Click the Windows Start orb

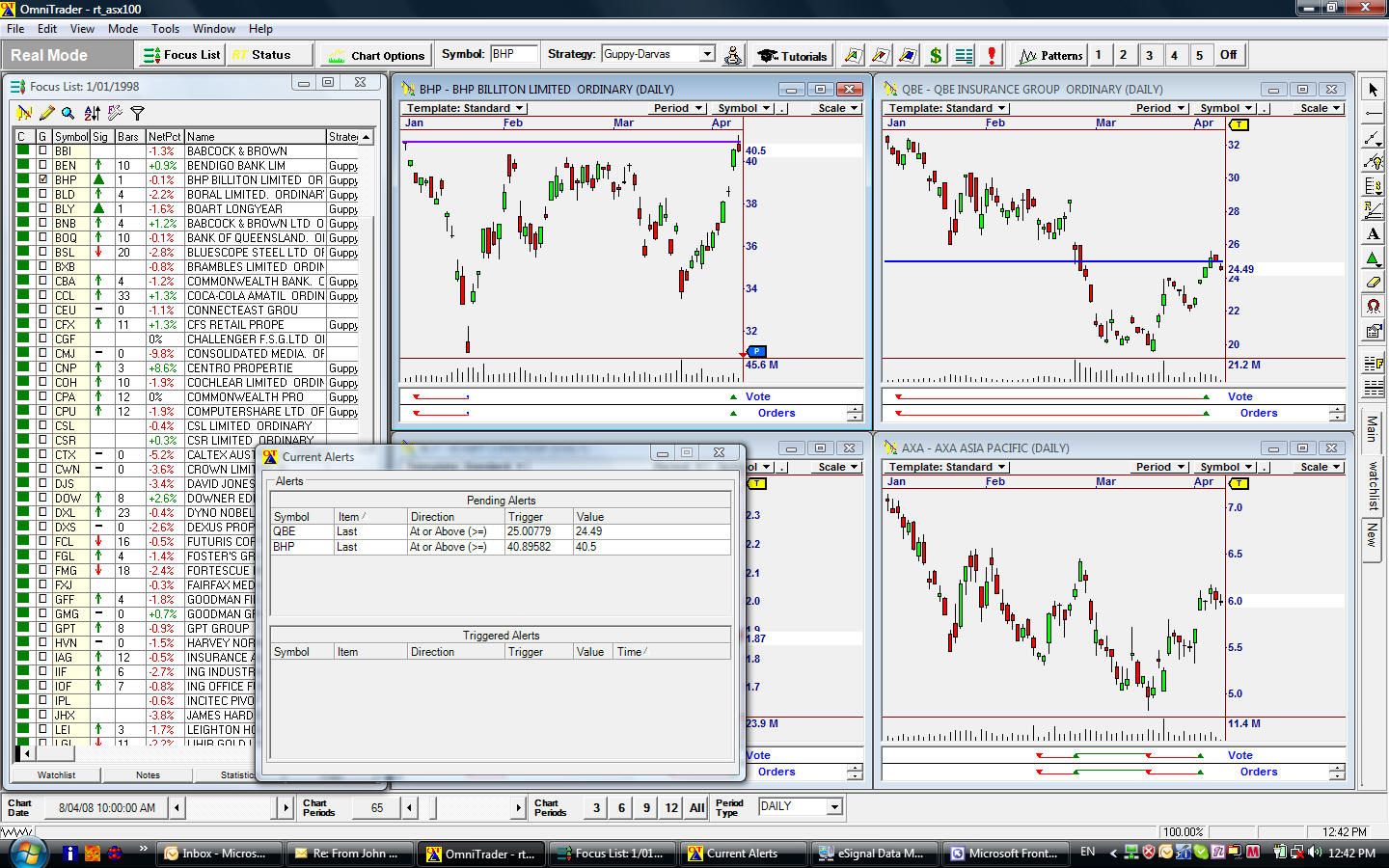[x=27, y=853]
